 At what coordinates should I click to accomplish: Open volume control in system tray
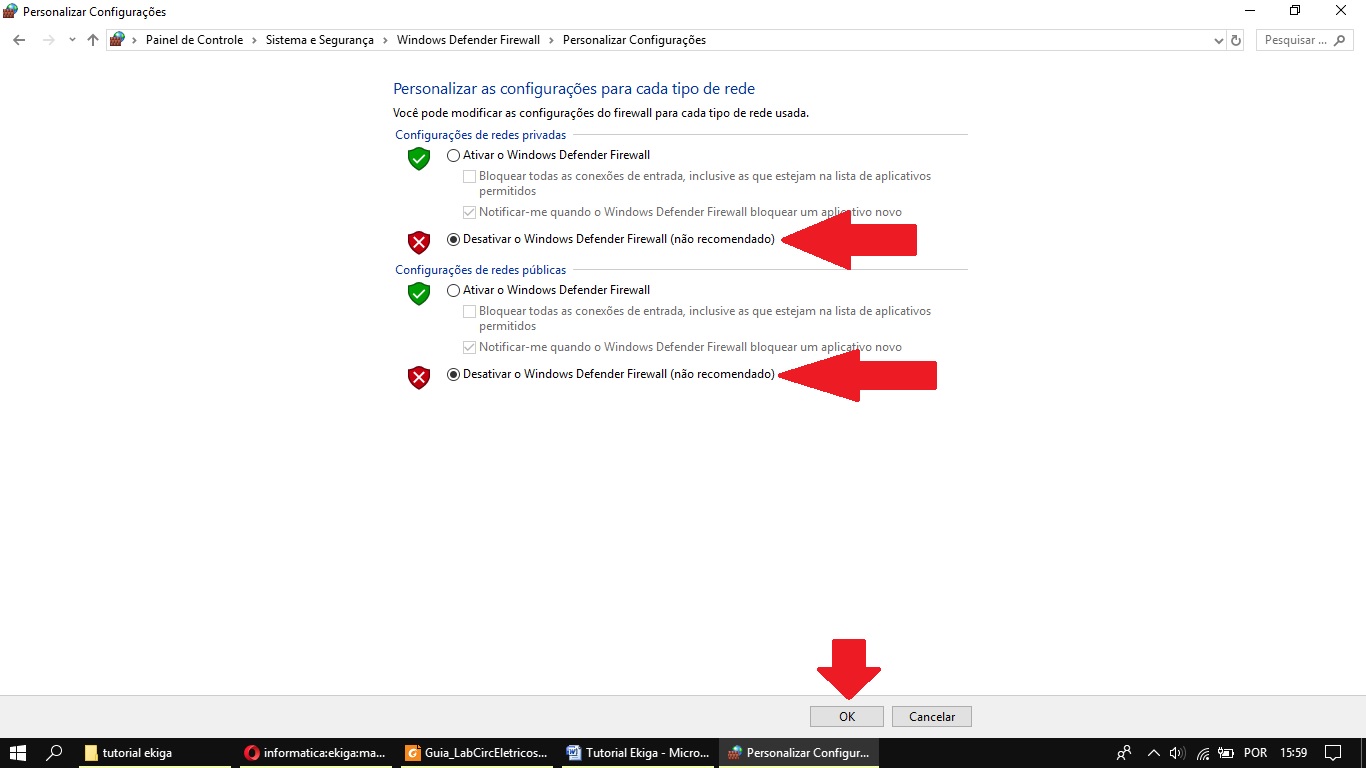coord(1177,753)
